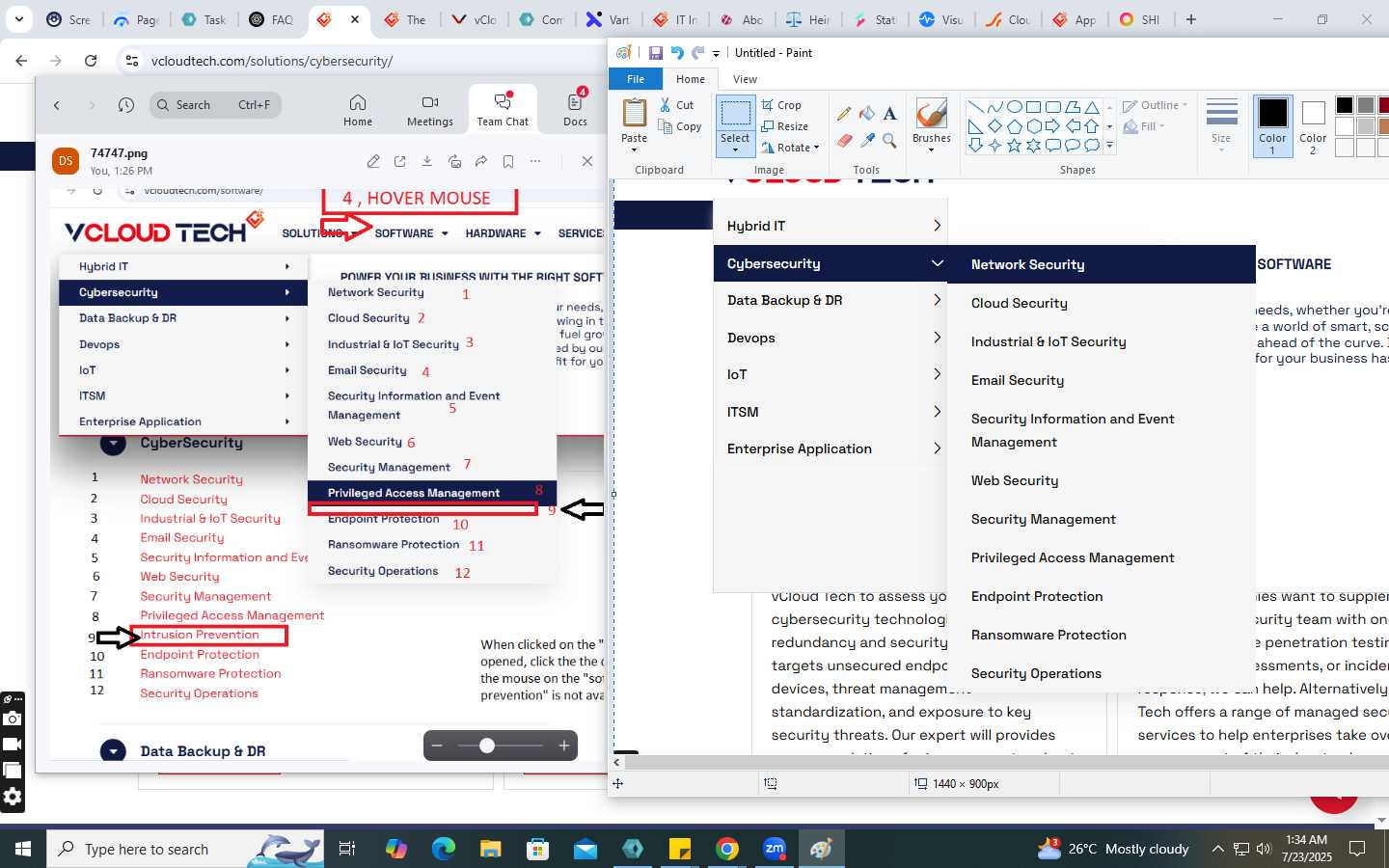1389x868 pixels.
Task: Click the rectangular Select tool icon
Action: click(x=735, y=114)
